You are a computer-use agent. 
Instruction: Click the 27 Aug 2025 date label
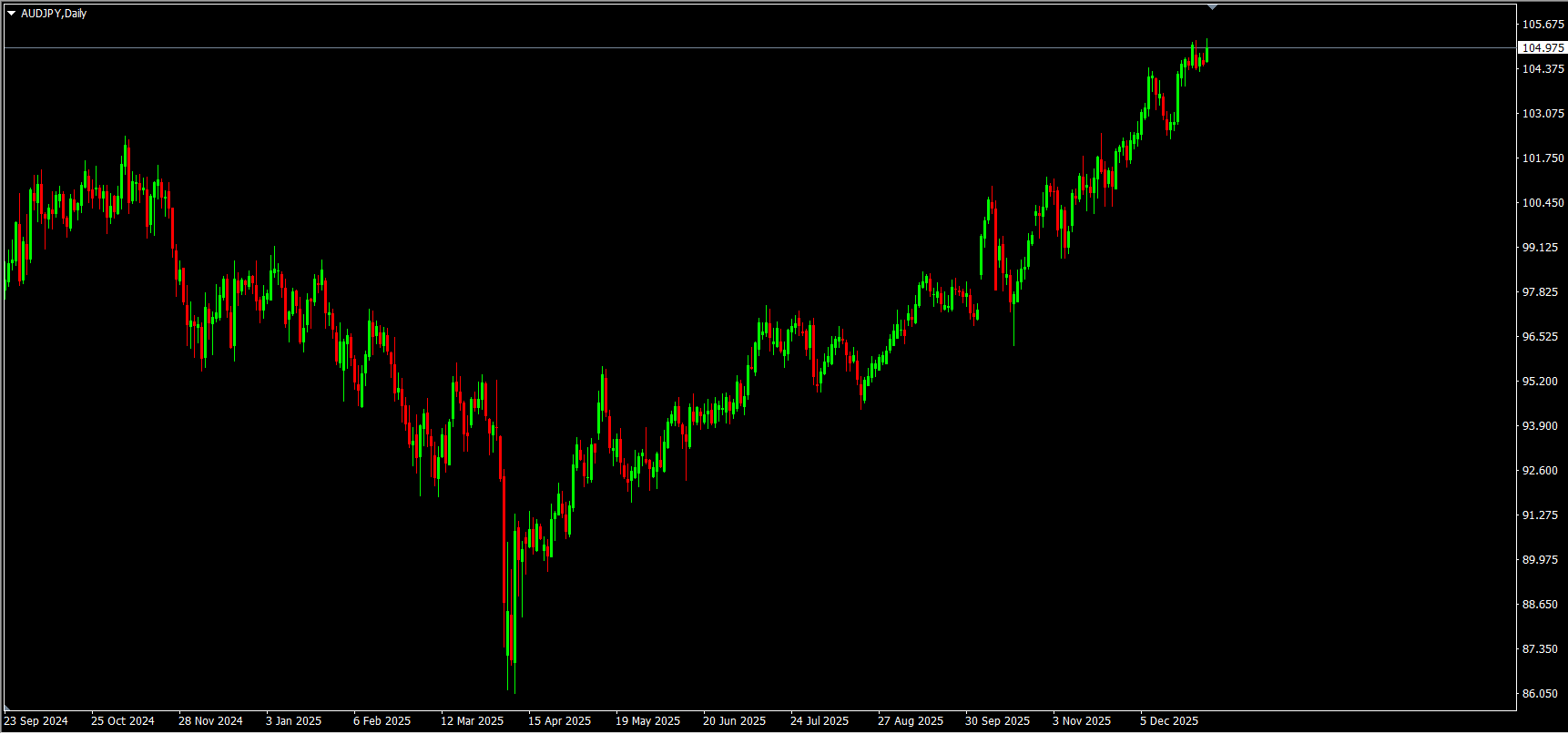(911, 720)
